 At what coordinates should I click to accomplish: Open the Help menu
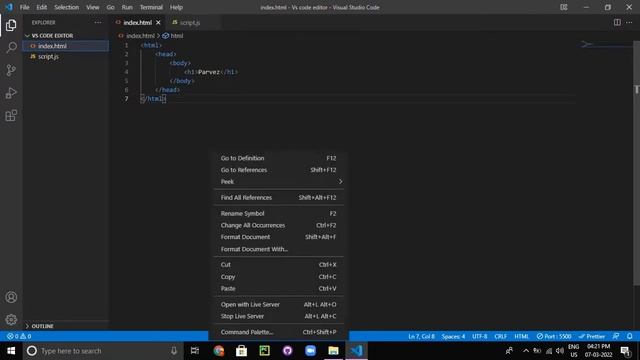point(176,7)
